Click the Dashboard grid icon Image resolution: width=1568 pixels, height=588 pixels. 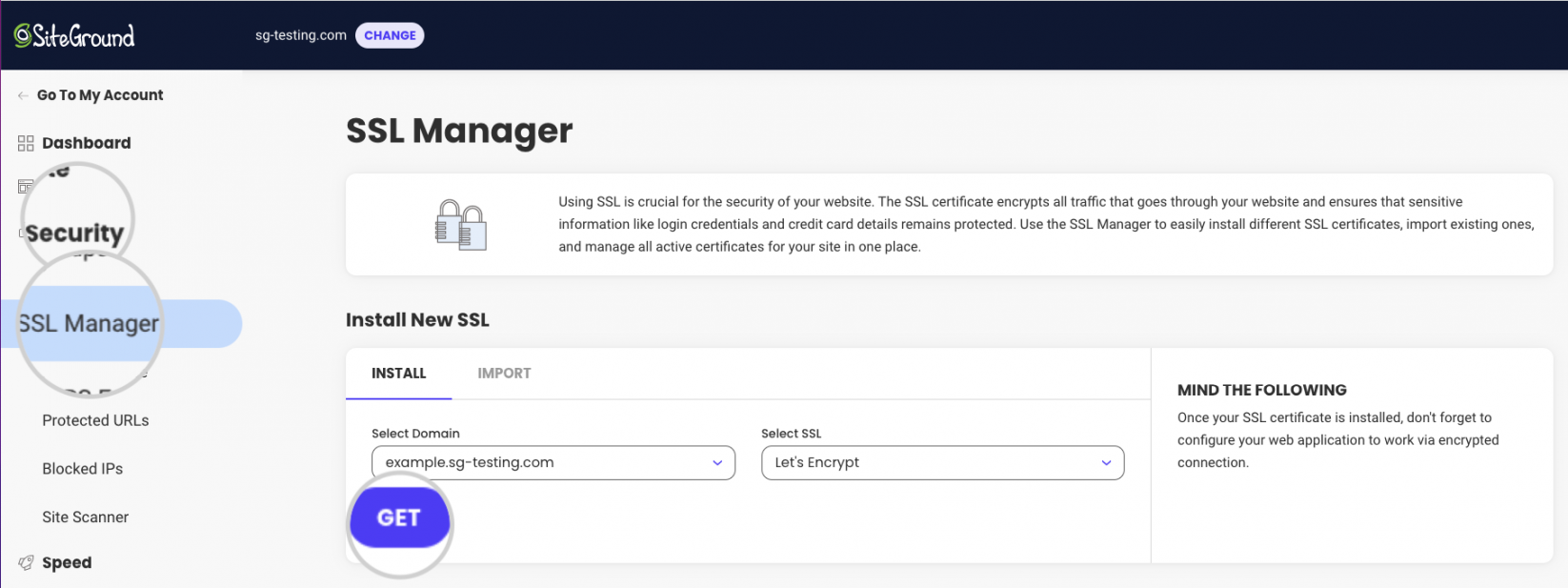[x=26, y=143]
